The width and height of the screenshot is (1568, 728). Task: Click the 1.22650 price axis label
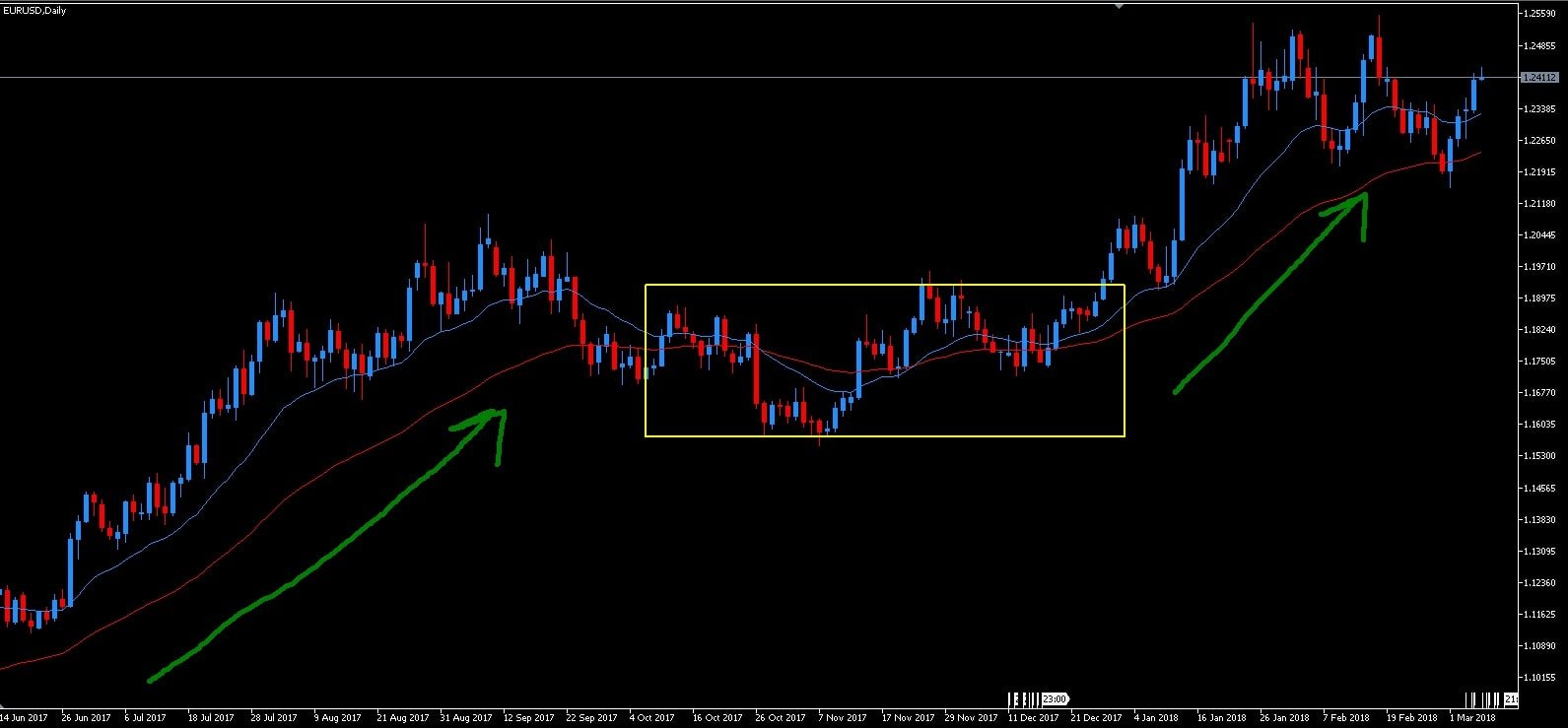pyautogui.click(x=1539, y=140)
